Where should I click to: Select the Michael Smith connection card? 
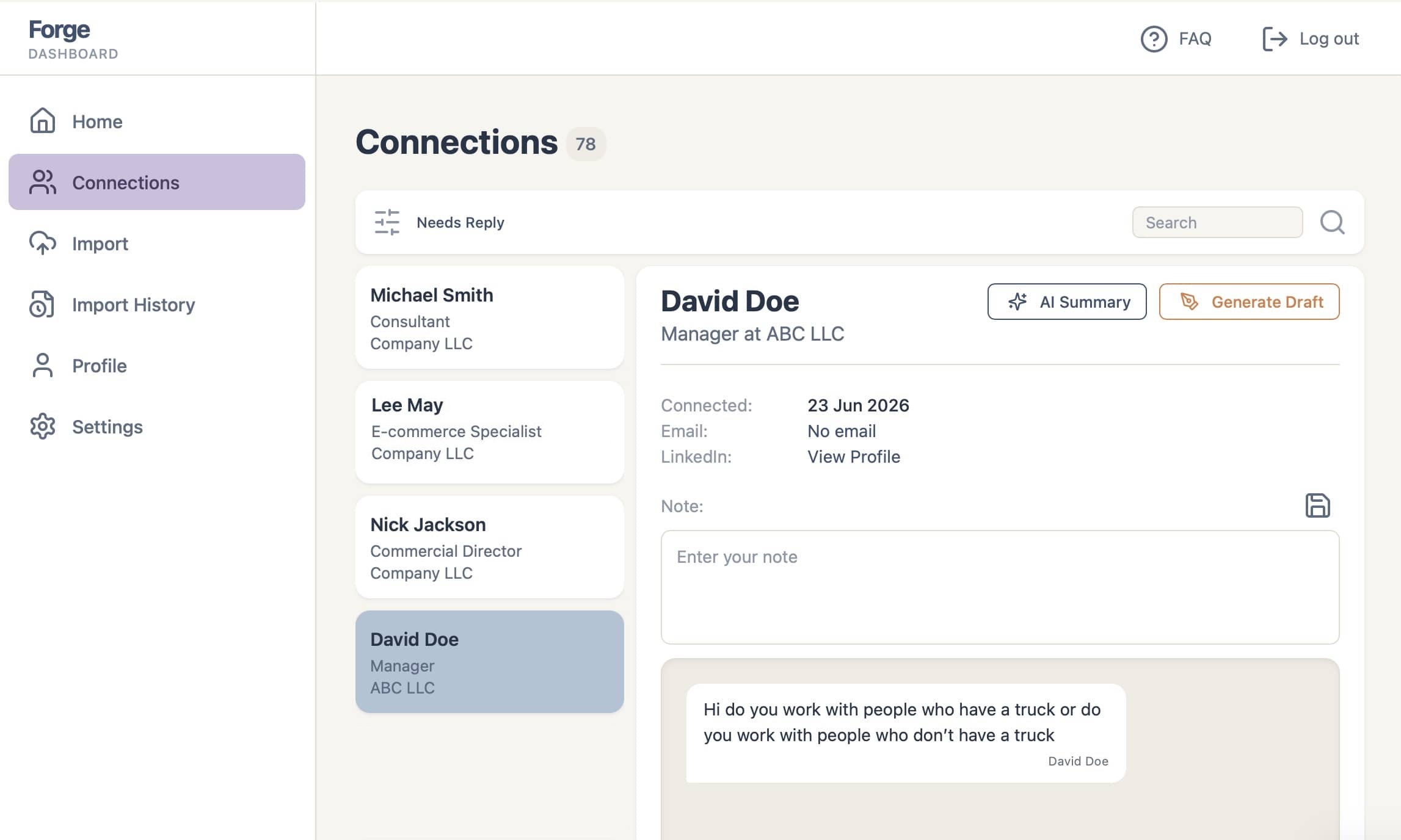coord(490,317)
